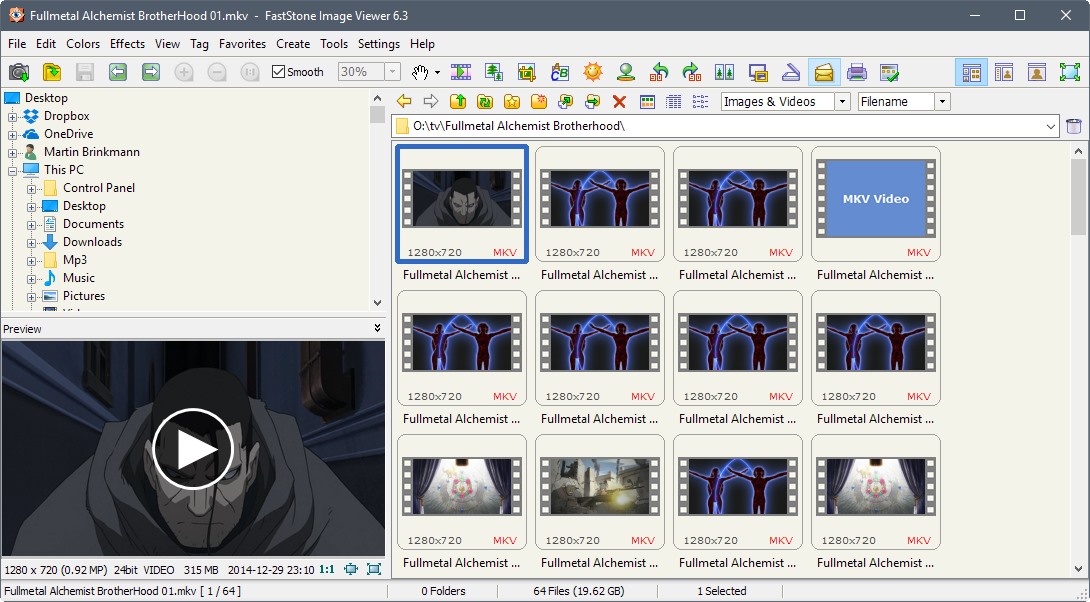
Task: Go to next image with green right arrow
Action: pos(151,72)
